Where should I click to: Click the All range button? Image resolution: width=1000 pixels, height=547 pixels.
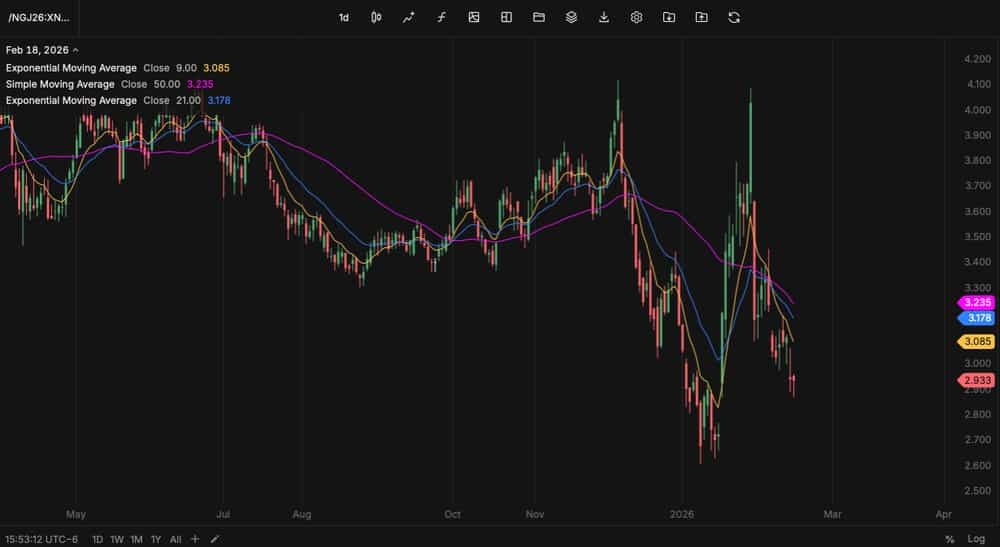(175, 539)
